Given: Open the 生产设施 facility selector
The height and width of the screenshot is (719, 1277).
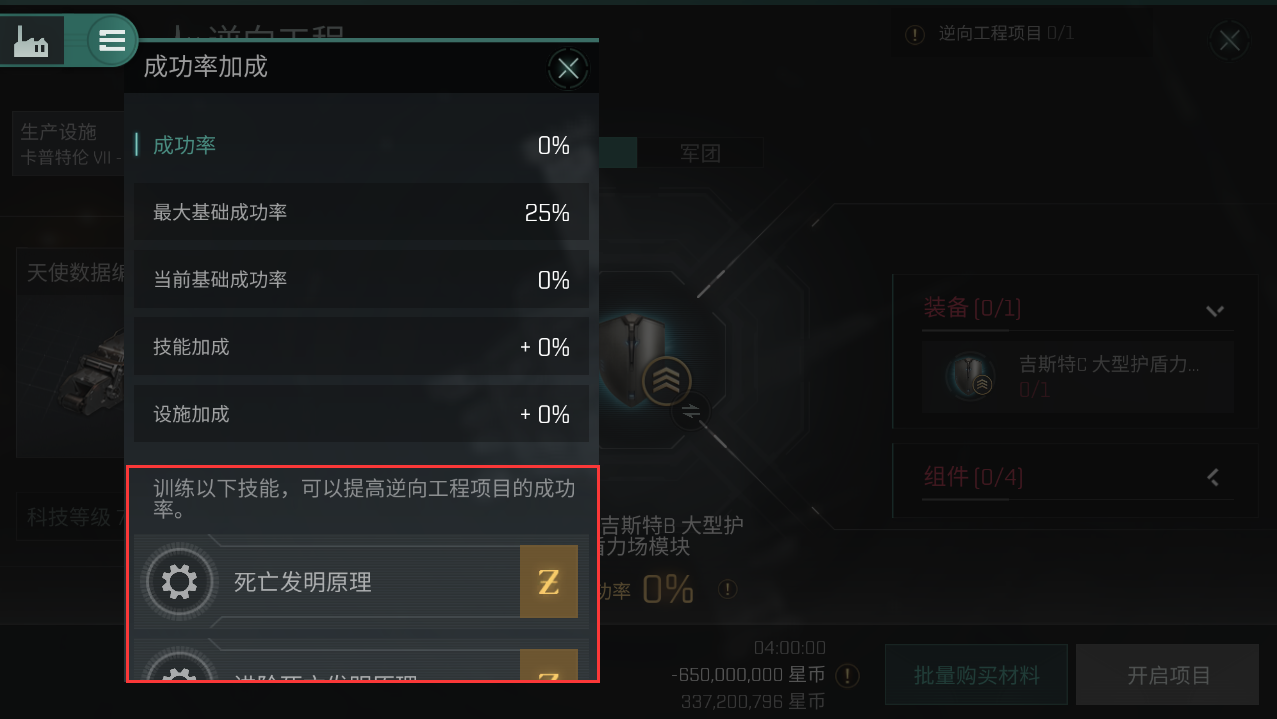Looking at the screenshot, I should [x=68, y=144].
